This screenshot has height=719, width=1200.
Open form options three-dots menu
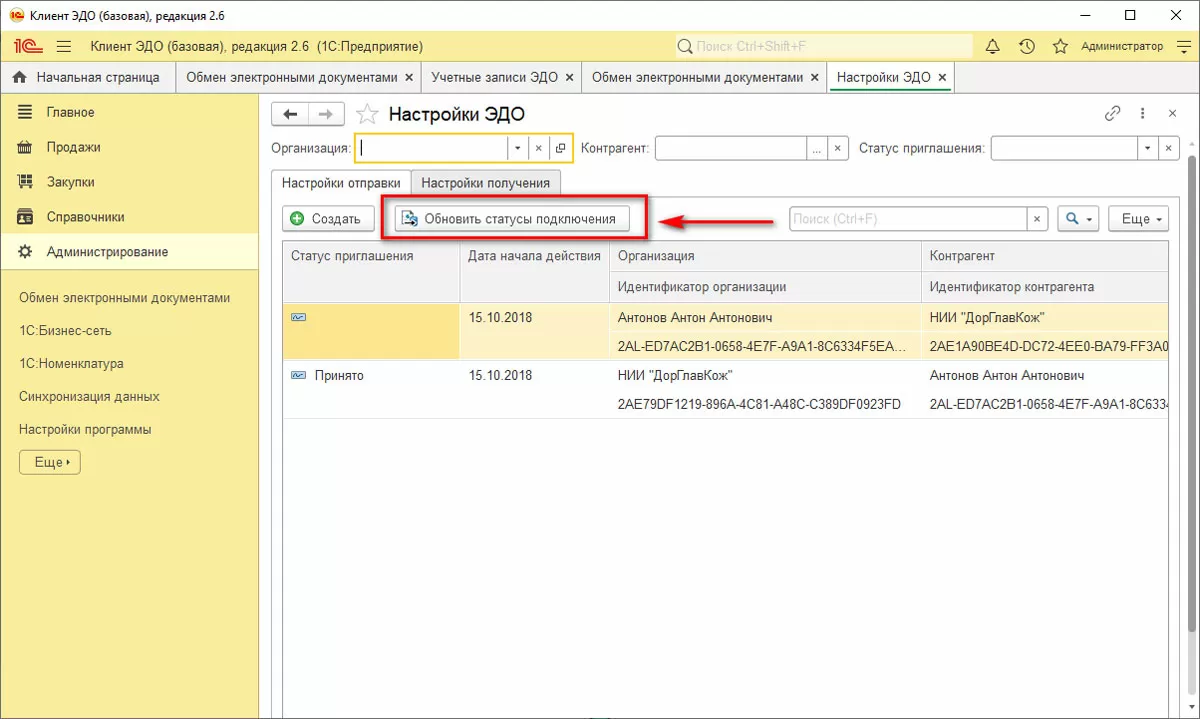pos(1144,114)
